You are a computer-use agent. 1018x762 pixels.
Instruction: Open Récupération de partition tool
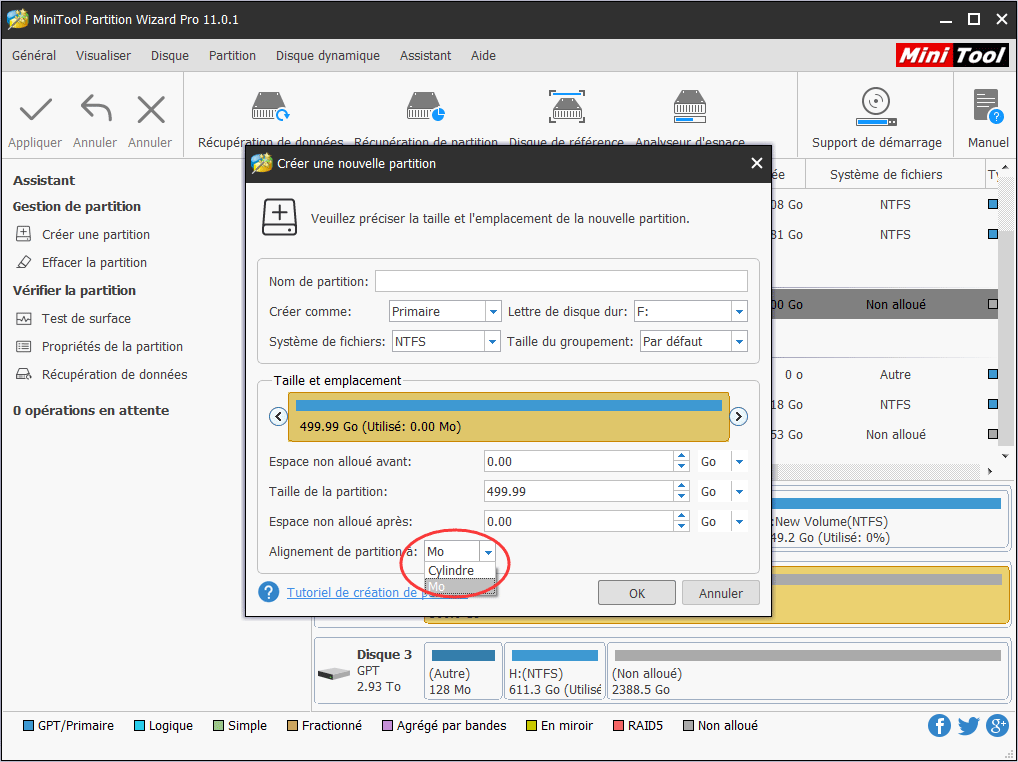coord(423,107)
